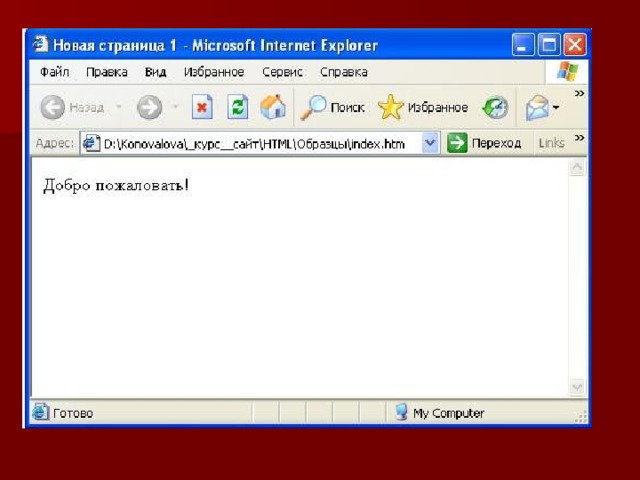
Task: Click the Mail envelope icon
Action: 537,108
